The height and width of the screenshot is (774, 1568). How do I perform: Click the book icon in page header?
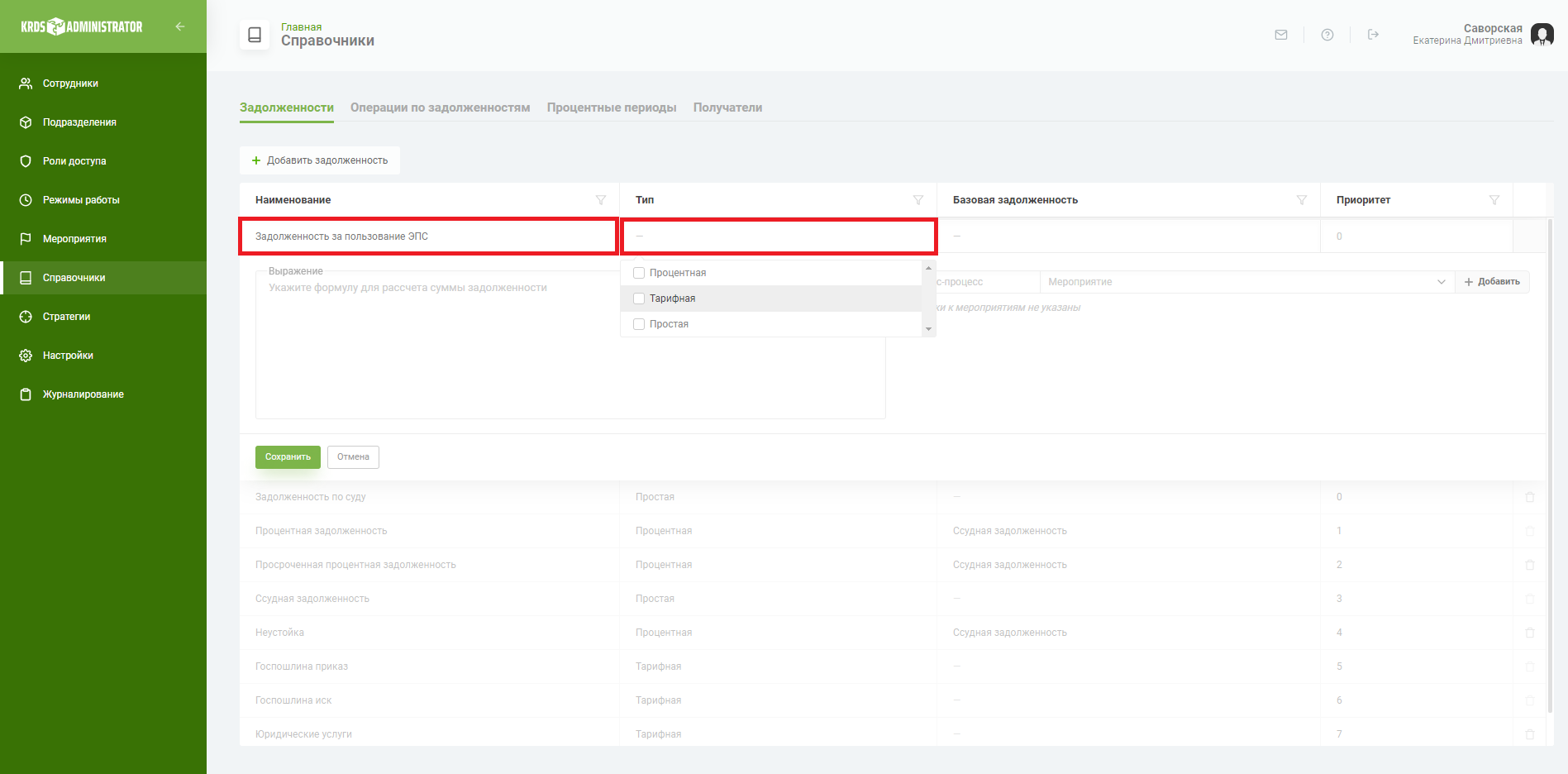(255, 35)
